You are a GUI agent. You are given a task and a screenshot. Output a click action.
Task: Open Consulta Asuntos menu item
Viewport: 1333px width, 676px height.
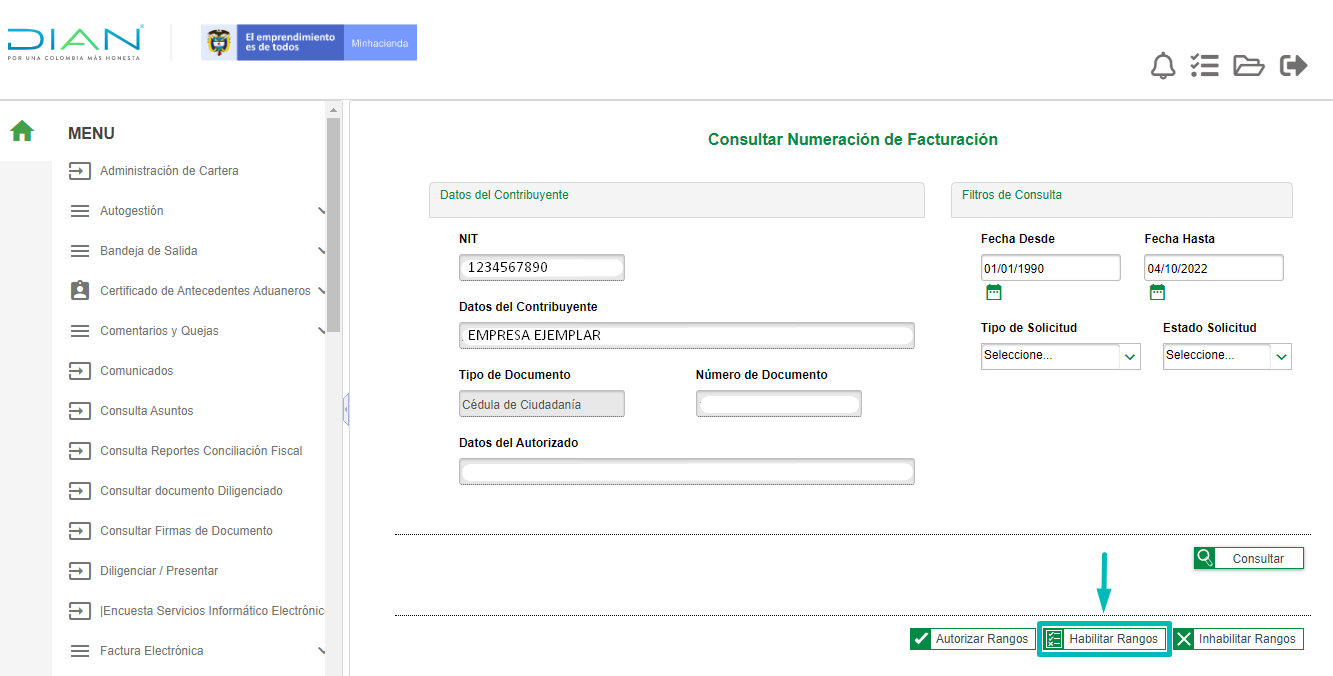[146, 411]
